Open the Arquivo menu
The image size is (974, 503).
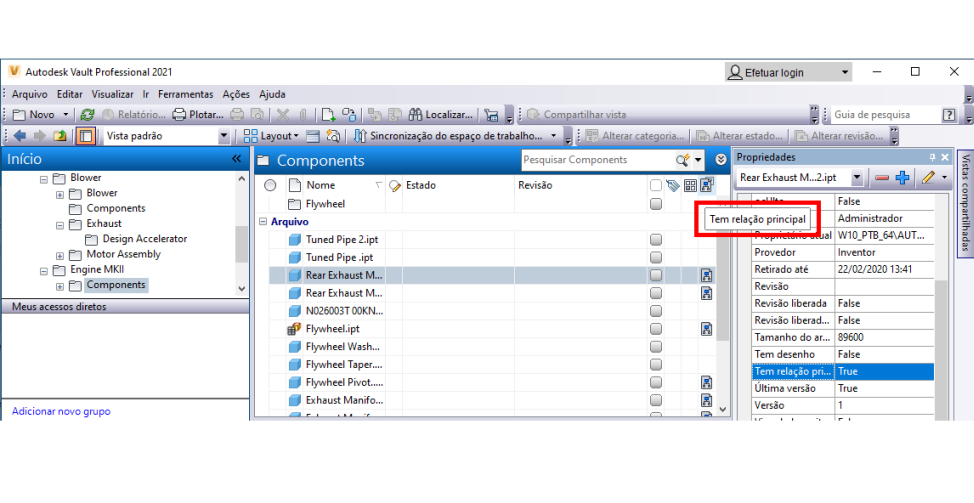[x=30, y=94]
